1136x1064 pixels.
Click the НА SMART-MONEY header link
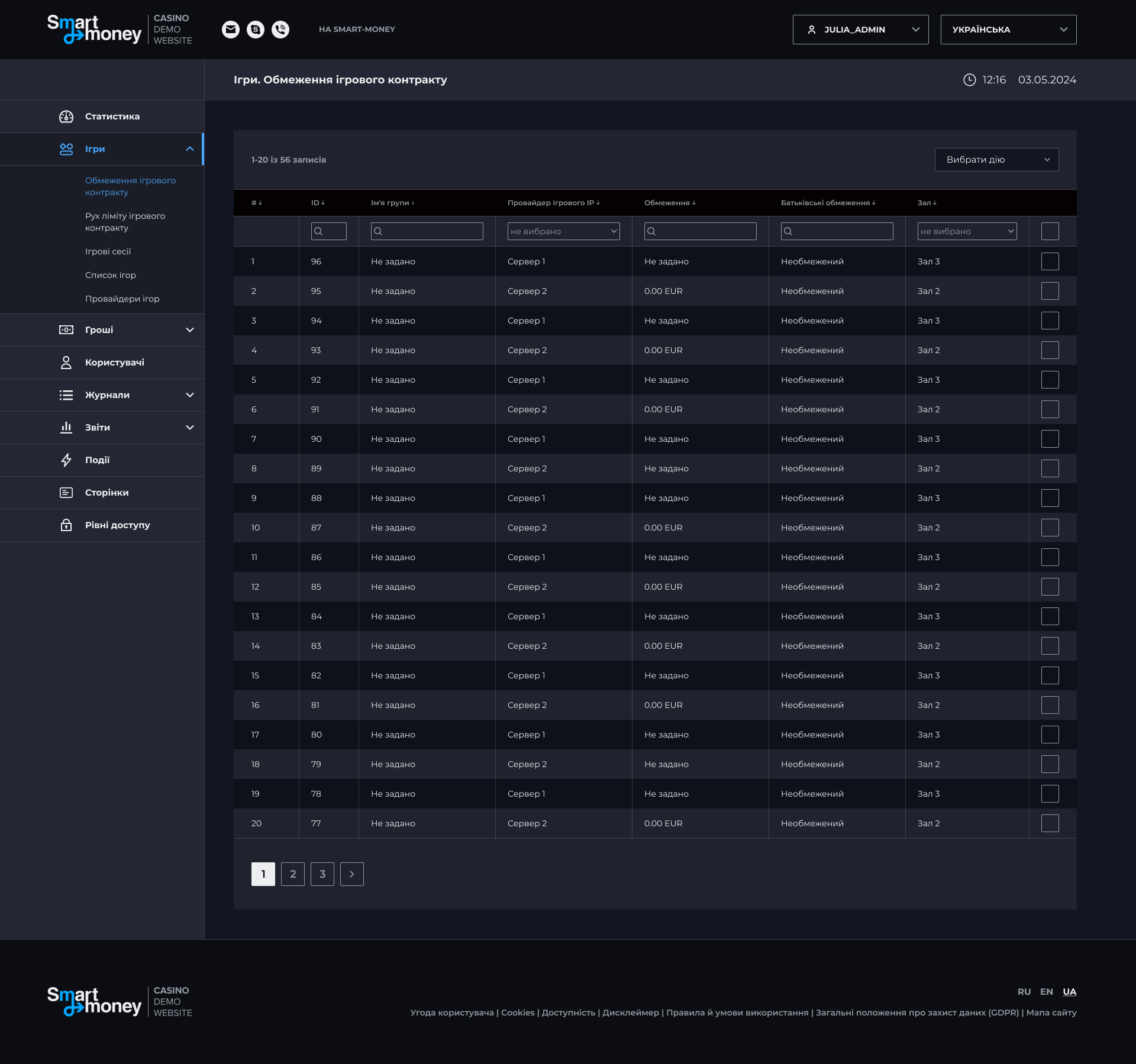357,30
